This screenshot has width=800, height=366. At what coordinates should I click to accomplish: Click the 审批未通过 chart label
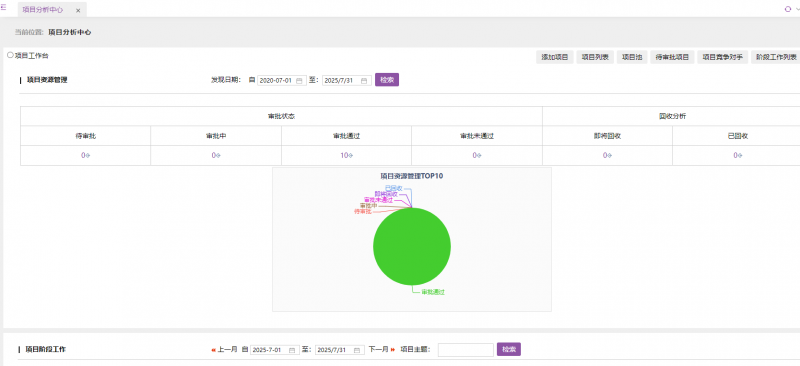[x=378, y=200]
